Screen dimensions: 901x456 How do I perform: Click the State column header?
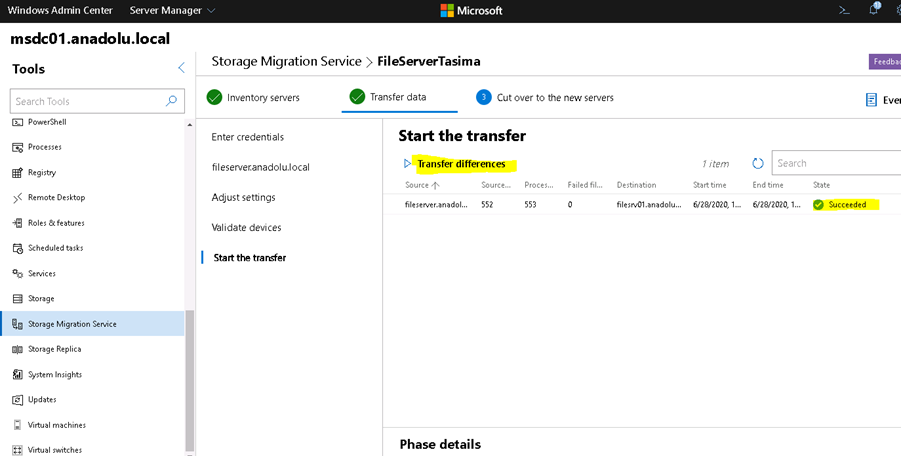(x=821, y=185)
